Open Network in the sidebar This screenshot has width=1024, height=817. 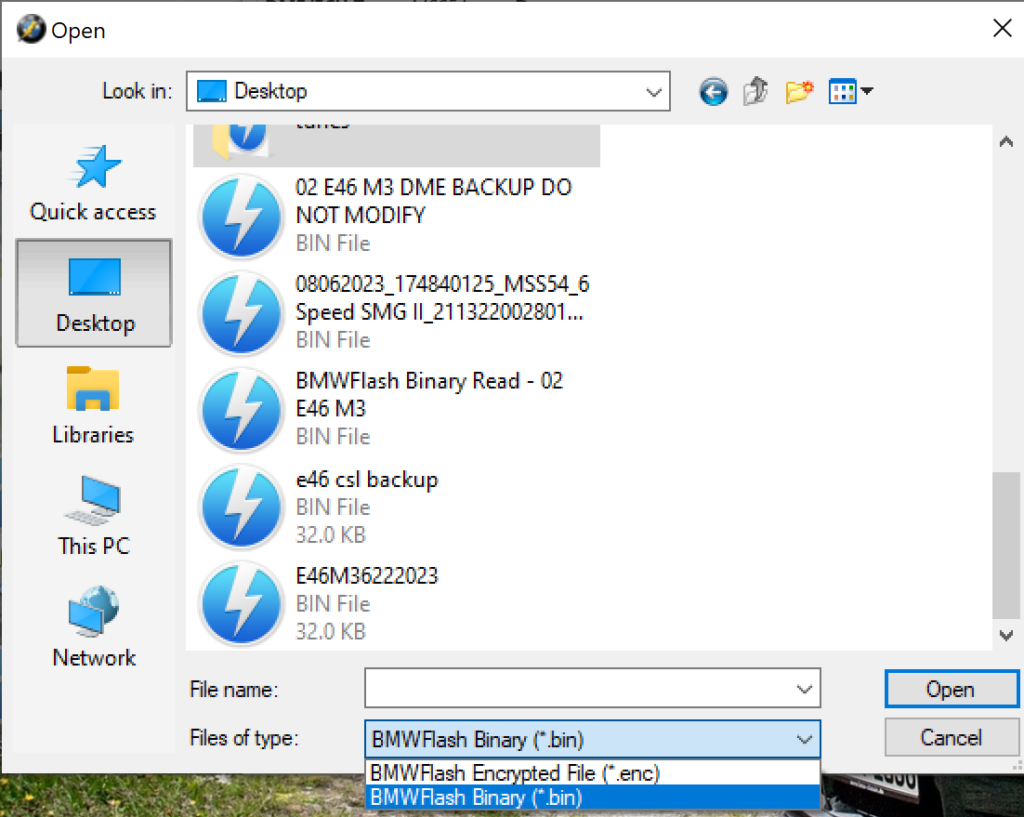(x=93, y=627)
